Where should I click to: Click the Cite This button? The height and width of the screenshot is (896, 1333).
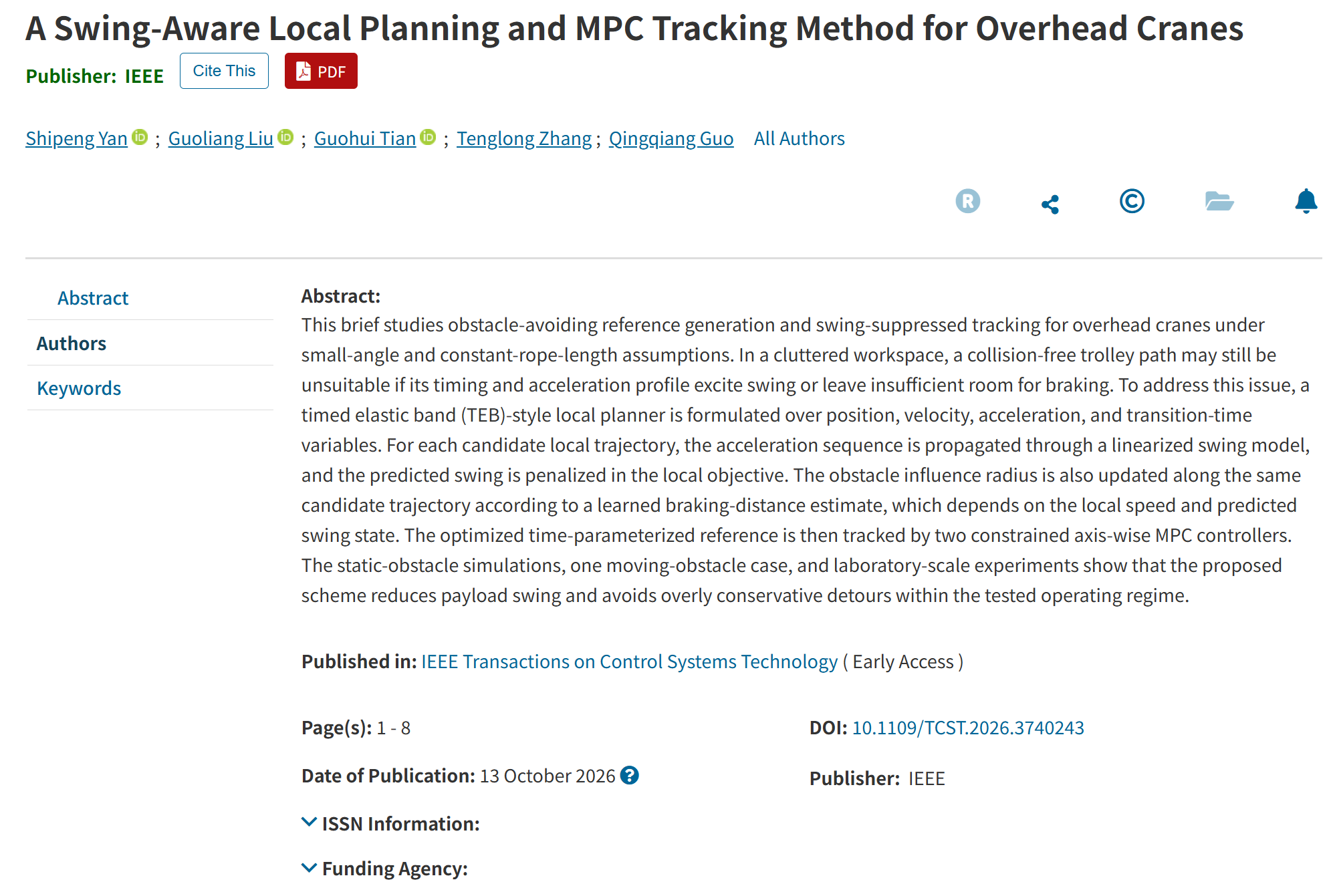coord(224,71)
